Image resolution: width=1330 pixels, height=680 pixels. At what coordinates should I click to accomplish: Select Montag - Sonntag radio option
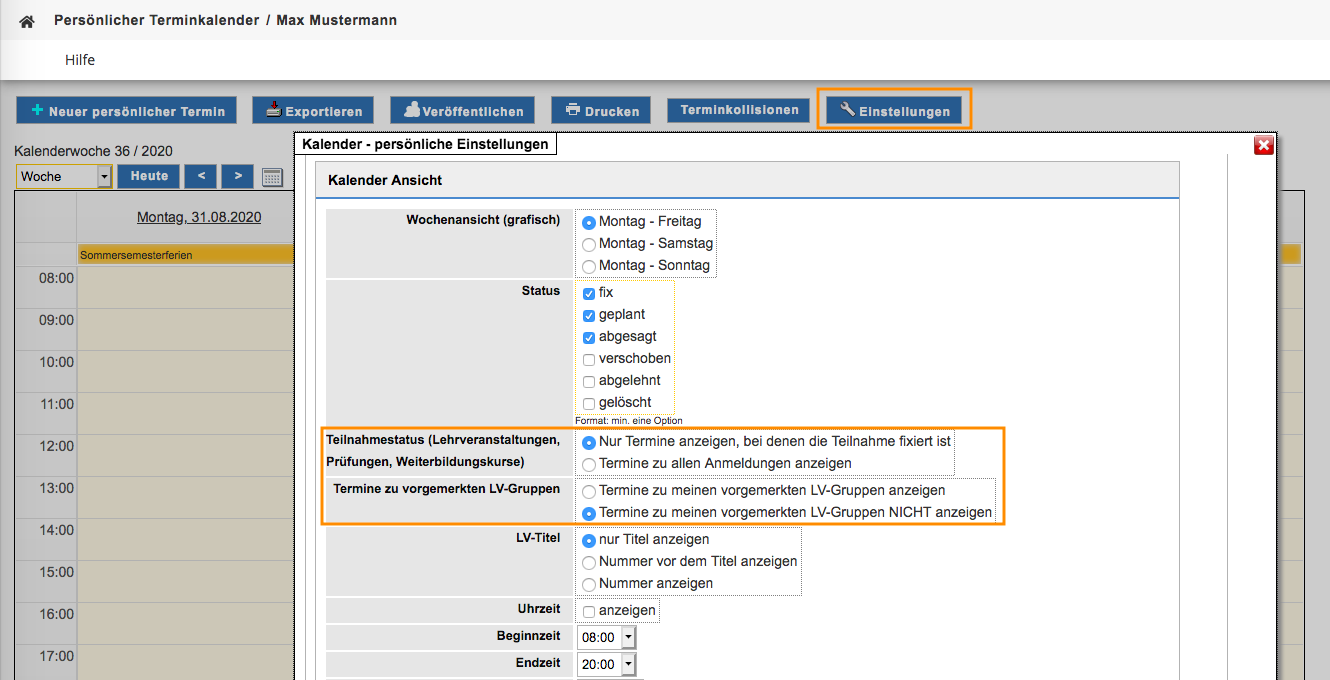coord(589,266)
